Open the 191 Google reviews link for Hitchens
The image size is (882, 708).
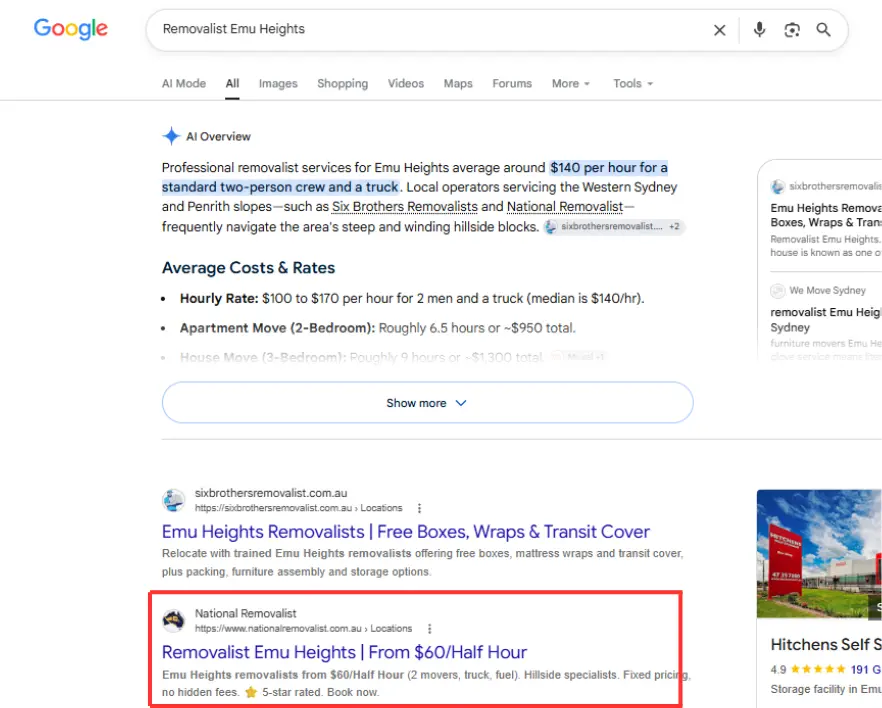point(866,669)
